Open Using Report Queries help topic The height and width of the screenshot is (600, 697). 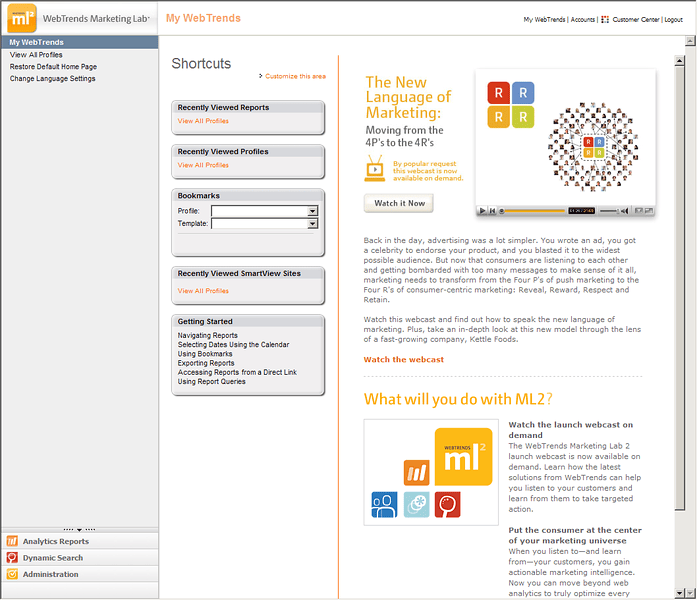pos(212,382)
